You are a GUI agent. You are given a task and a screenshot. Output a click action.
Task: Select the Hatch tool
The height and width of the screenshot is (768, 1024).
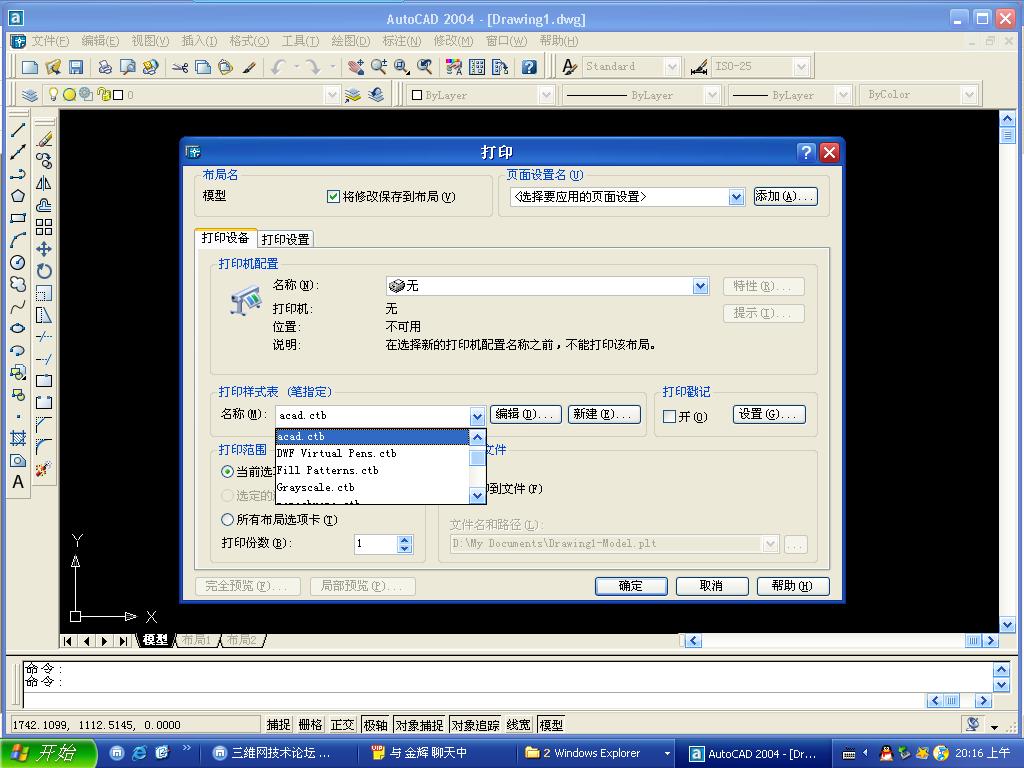18,438
